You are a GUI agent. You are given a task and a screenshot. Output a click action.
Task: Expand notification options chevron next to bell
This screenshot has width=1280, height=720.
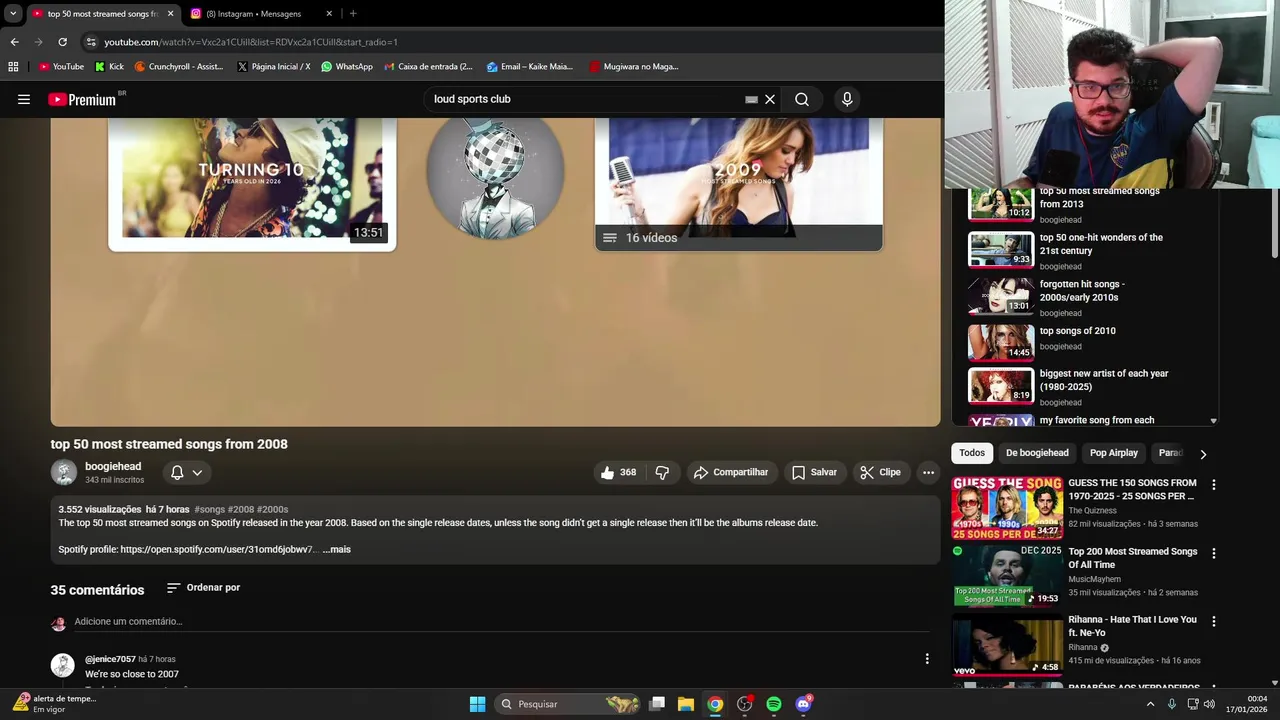197,472
